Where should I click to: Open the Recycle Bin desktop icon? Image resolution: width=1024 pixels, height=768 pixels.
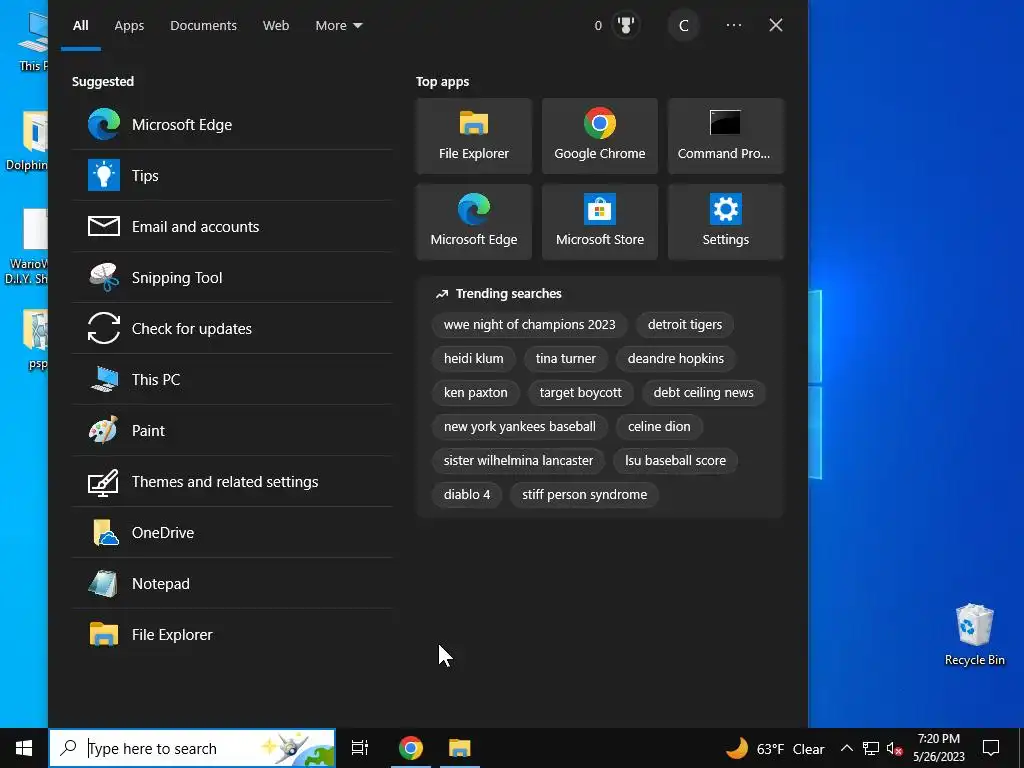click(x=974, y=634)
